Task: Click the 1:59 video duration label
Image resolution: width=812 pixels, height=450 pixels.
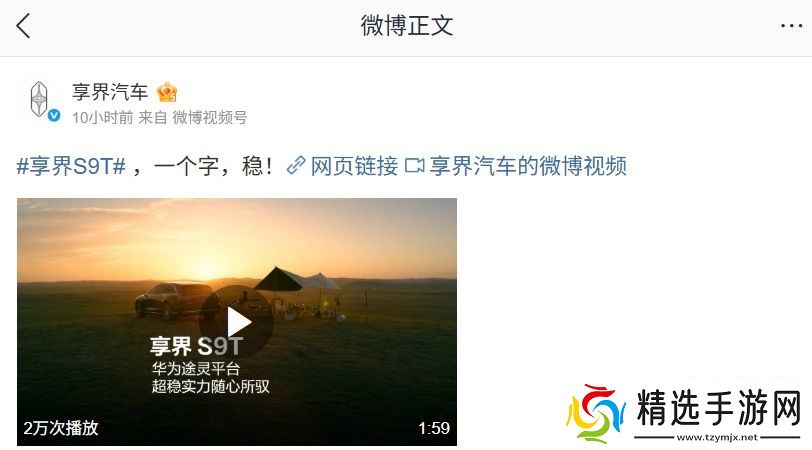Action: pos(434,428)
